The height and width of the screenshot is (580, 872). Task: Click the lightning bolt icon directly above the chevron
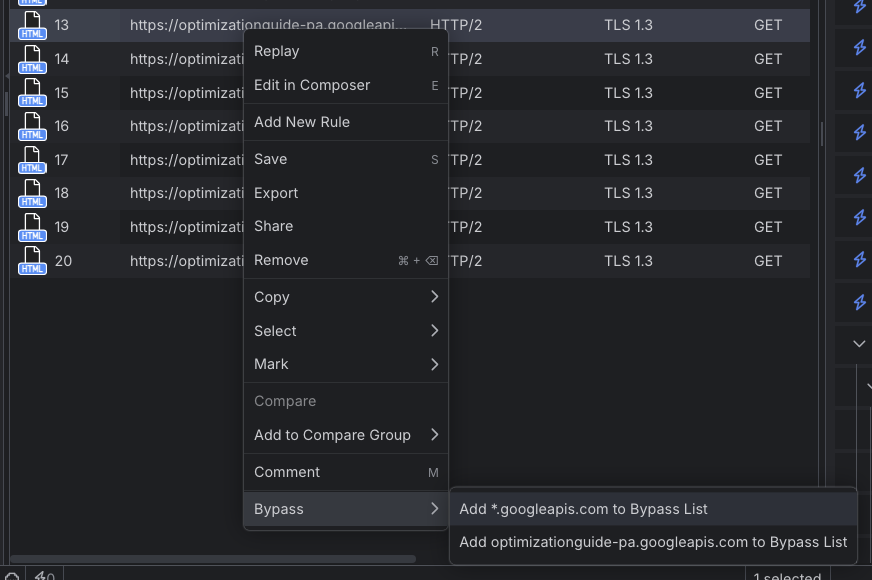pos(859,302)
